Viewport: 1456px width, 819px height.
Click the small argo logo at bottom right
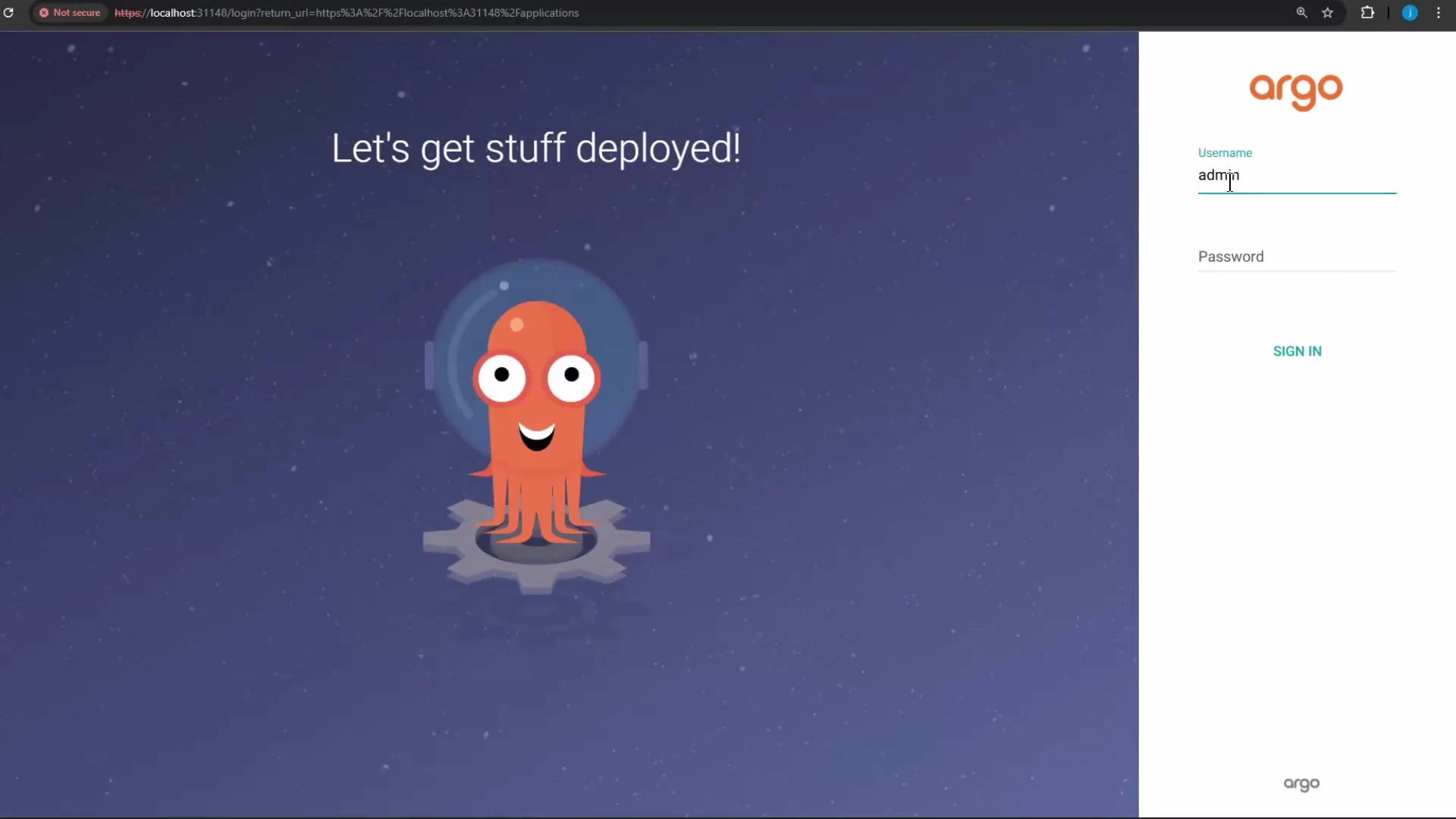1301,784
